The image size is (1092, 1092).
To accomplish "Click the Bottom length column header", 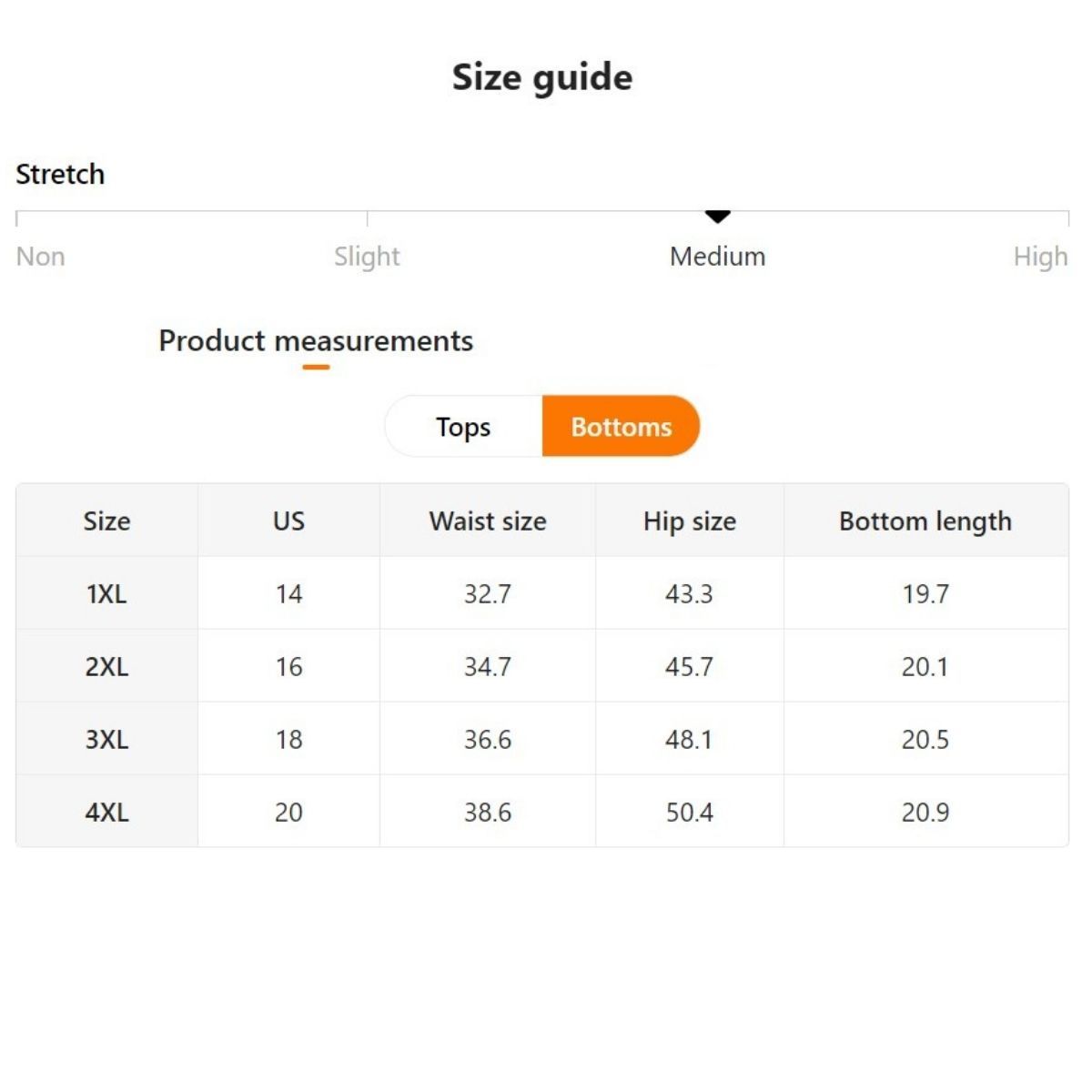I will coord(925,521).
